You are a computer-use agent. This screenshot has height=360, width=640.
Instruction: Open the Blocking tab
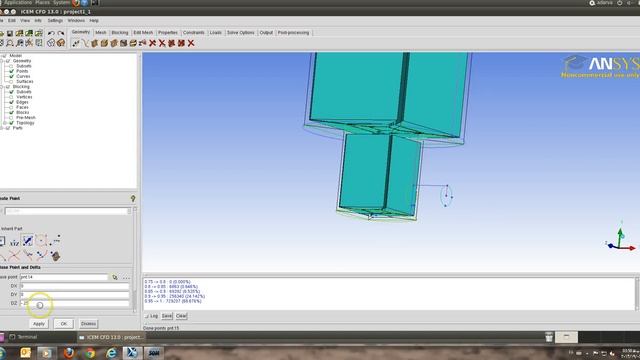(120, 33)
